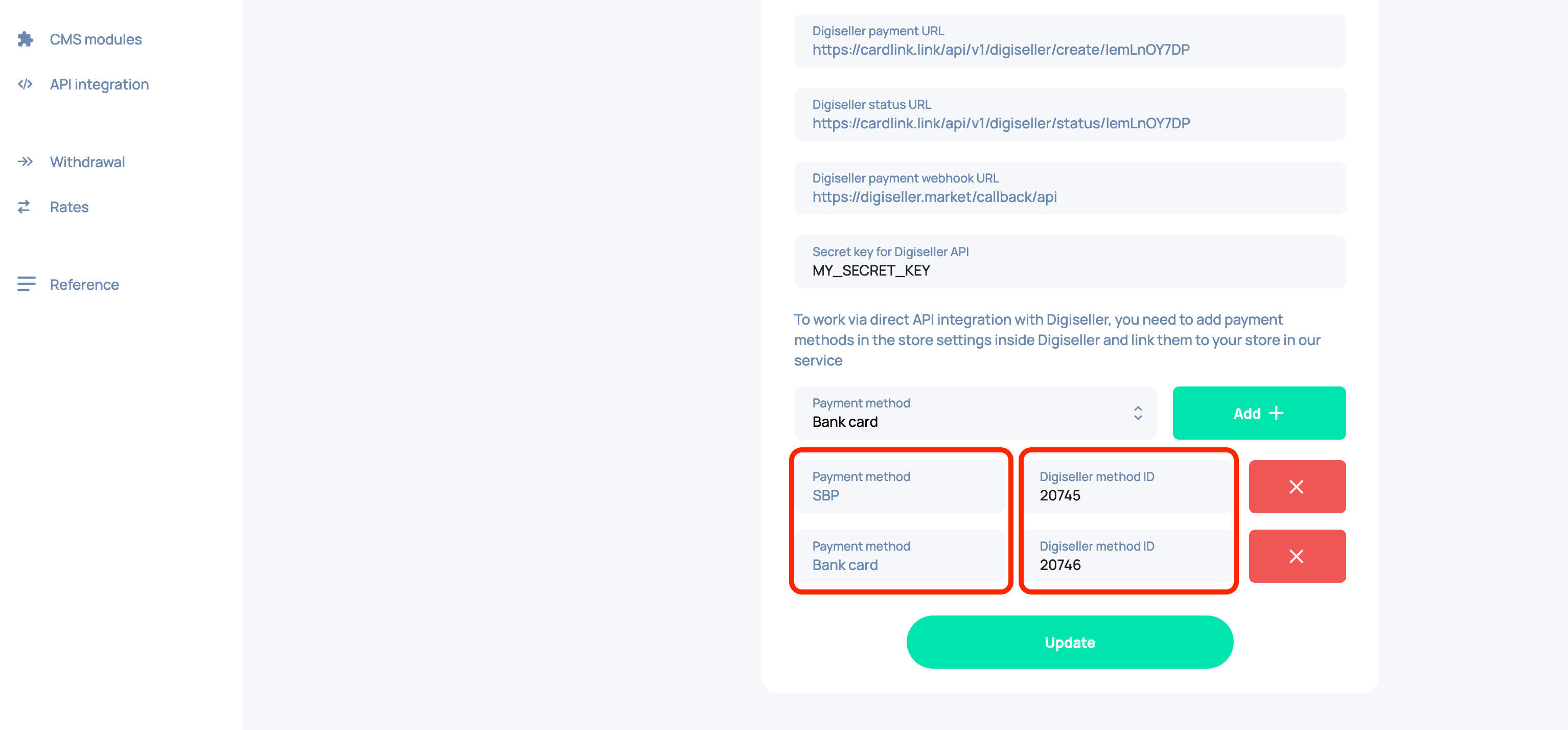
Task: Click the CMS modules puzzle icon
Action: [25, 39]
